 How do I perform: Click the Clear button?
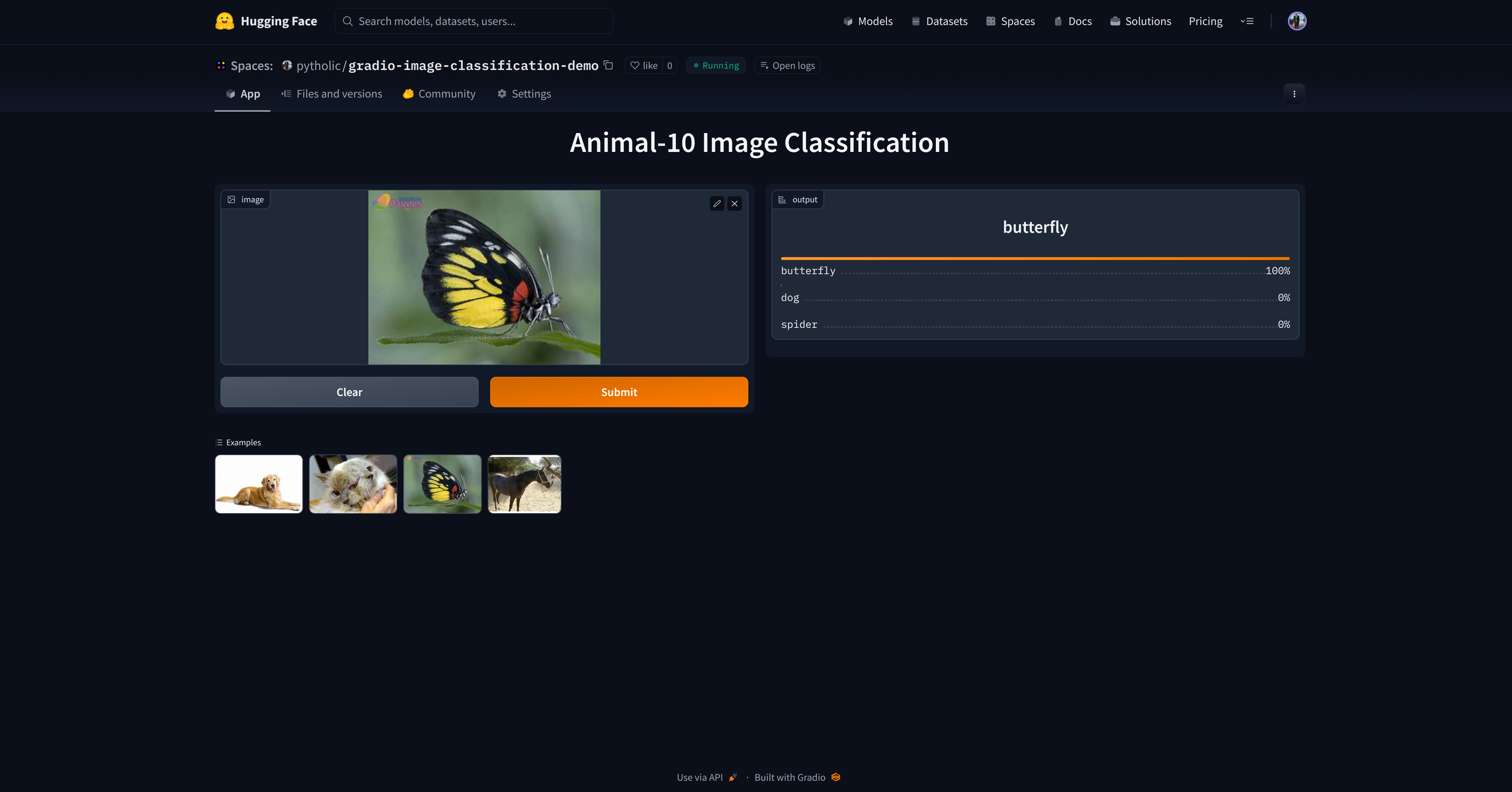click(x=349, y=392)
